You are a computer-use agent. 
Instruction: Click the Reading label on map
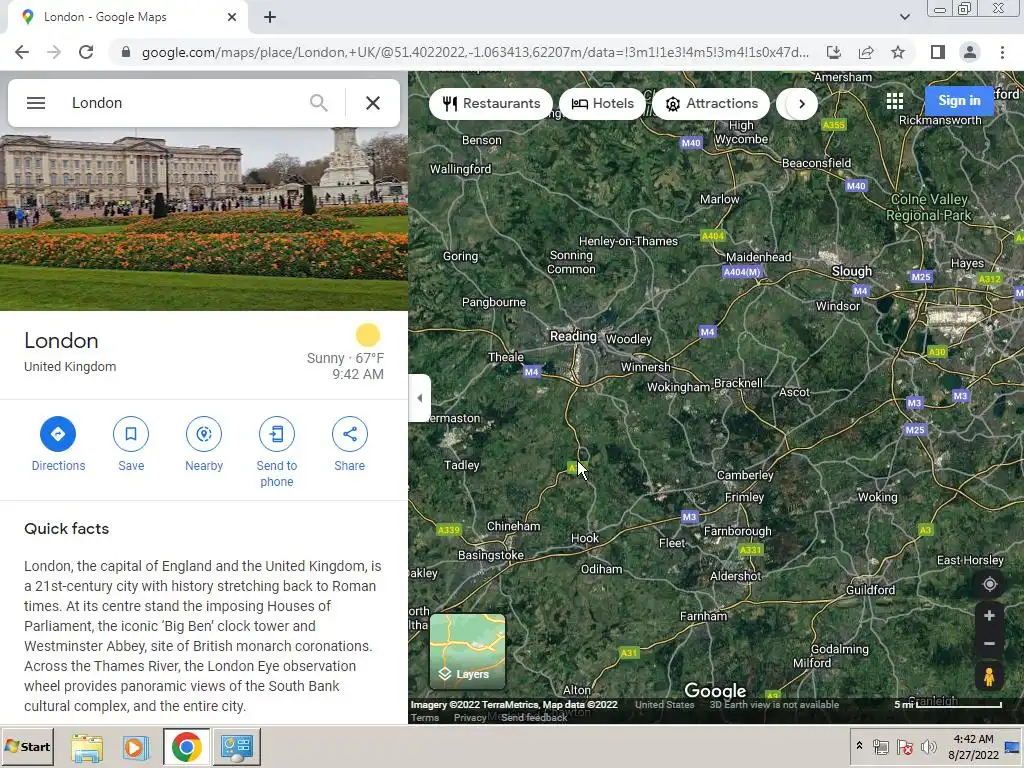[573, 336]
